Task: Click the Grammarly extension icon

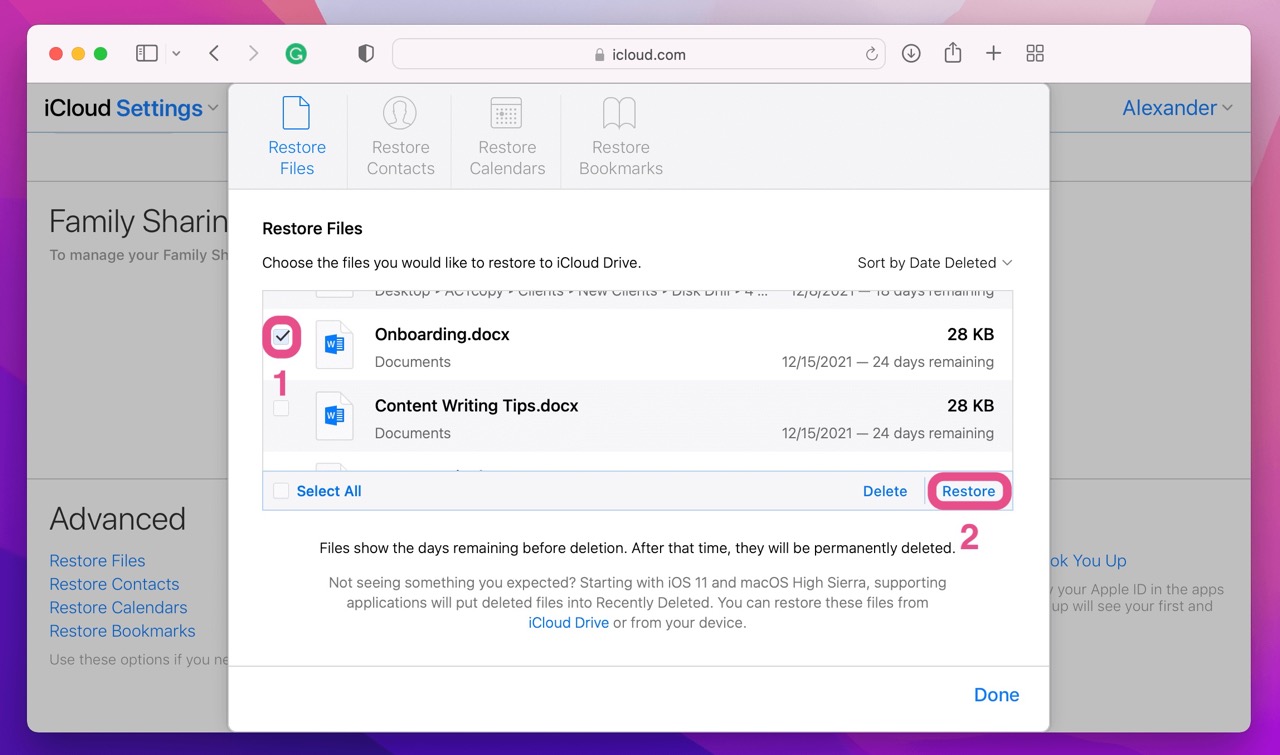Action: (x=296, y=54)
